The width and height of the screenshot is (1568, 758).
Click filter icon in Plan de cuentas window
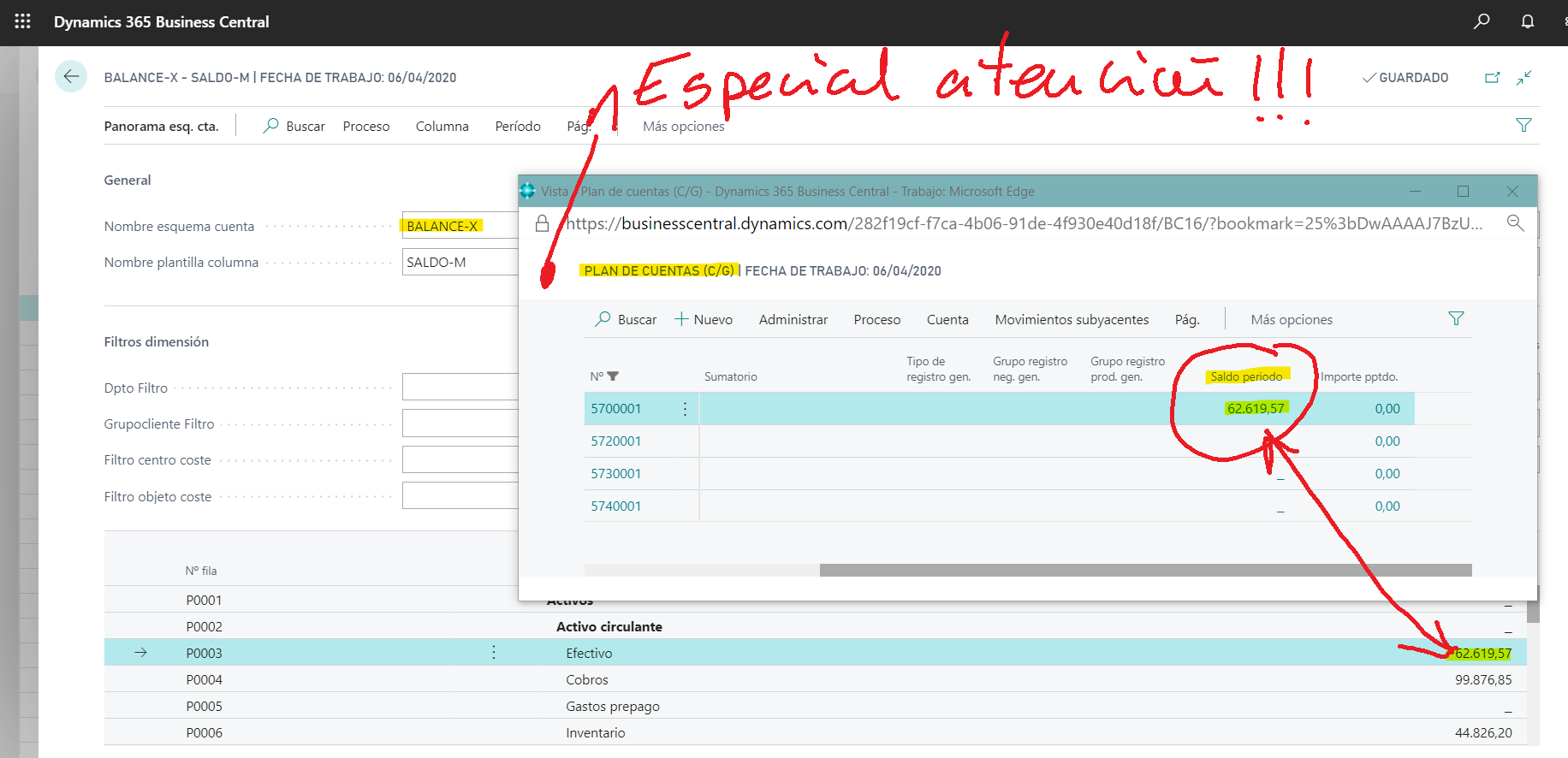1456,318
